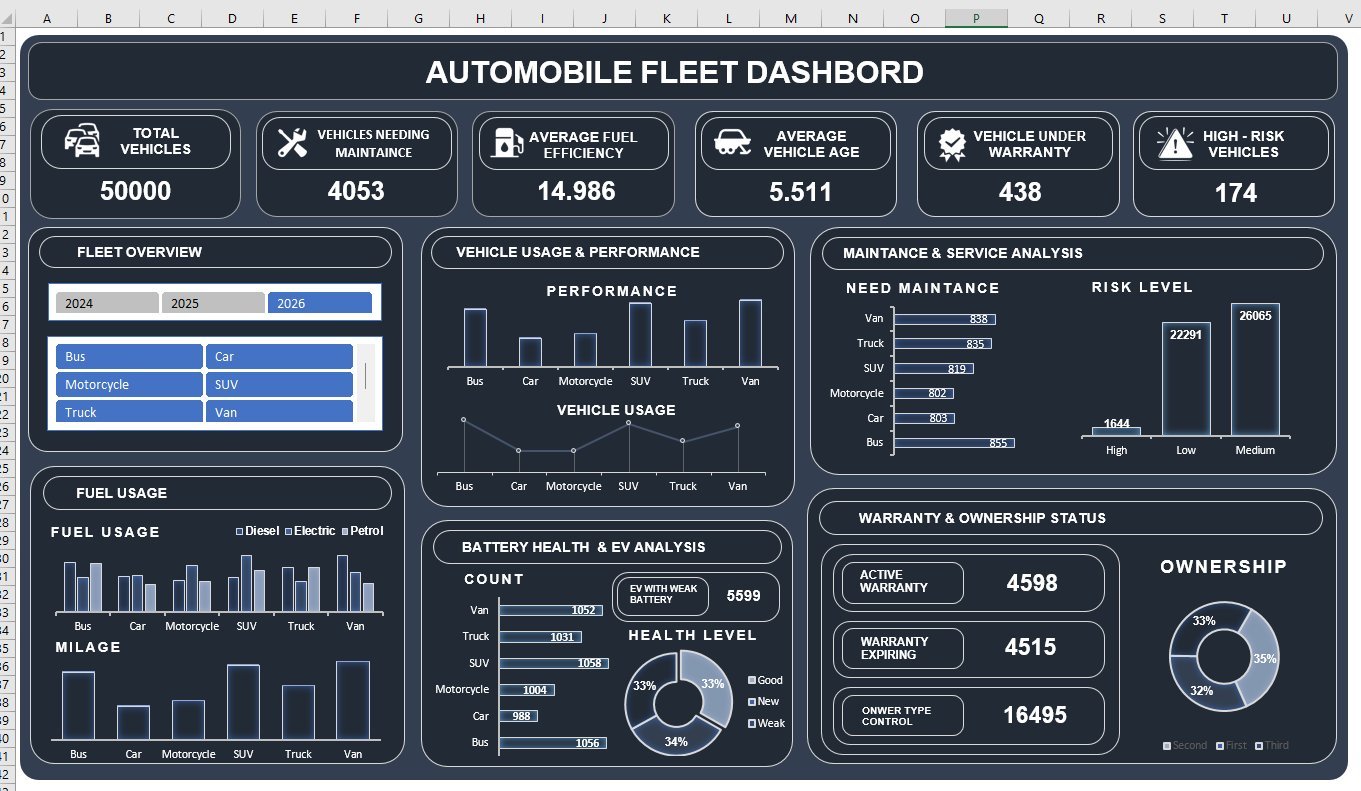1361x791 pixels.
Task: Select the 2024 year slicer
Action: (x=107, y=303)
